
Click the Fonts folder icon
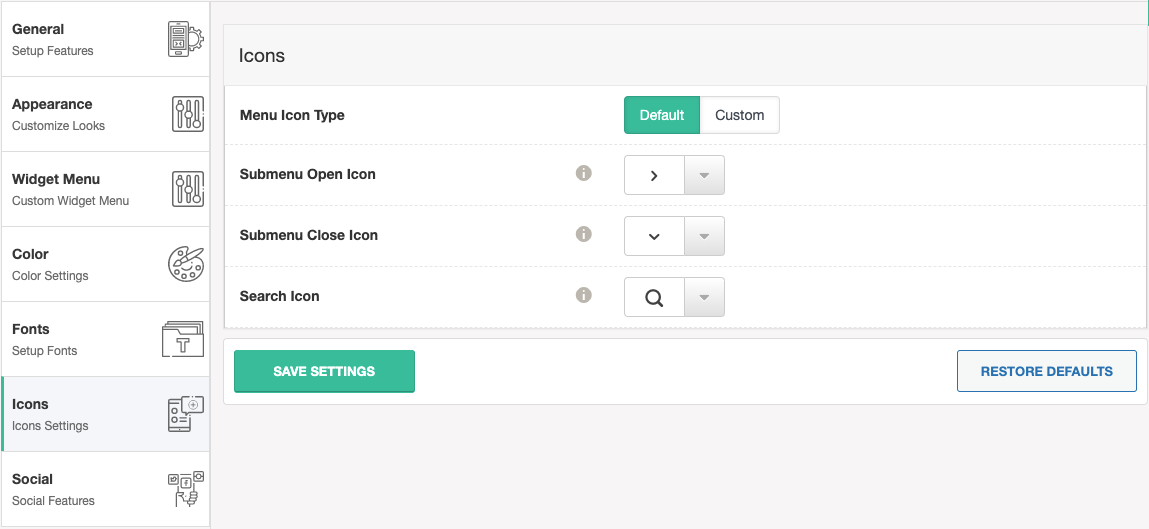(182, 339)
